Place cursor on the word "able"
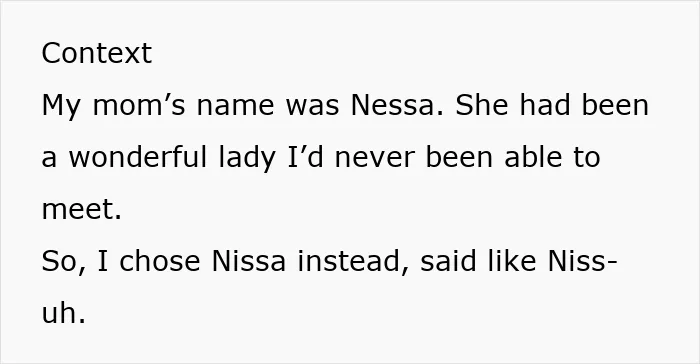700x364 pixels. click(x=533, y=157)
